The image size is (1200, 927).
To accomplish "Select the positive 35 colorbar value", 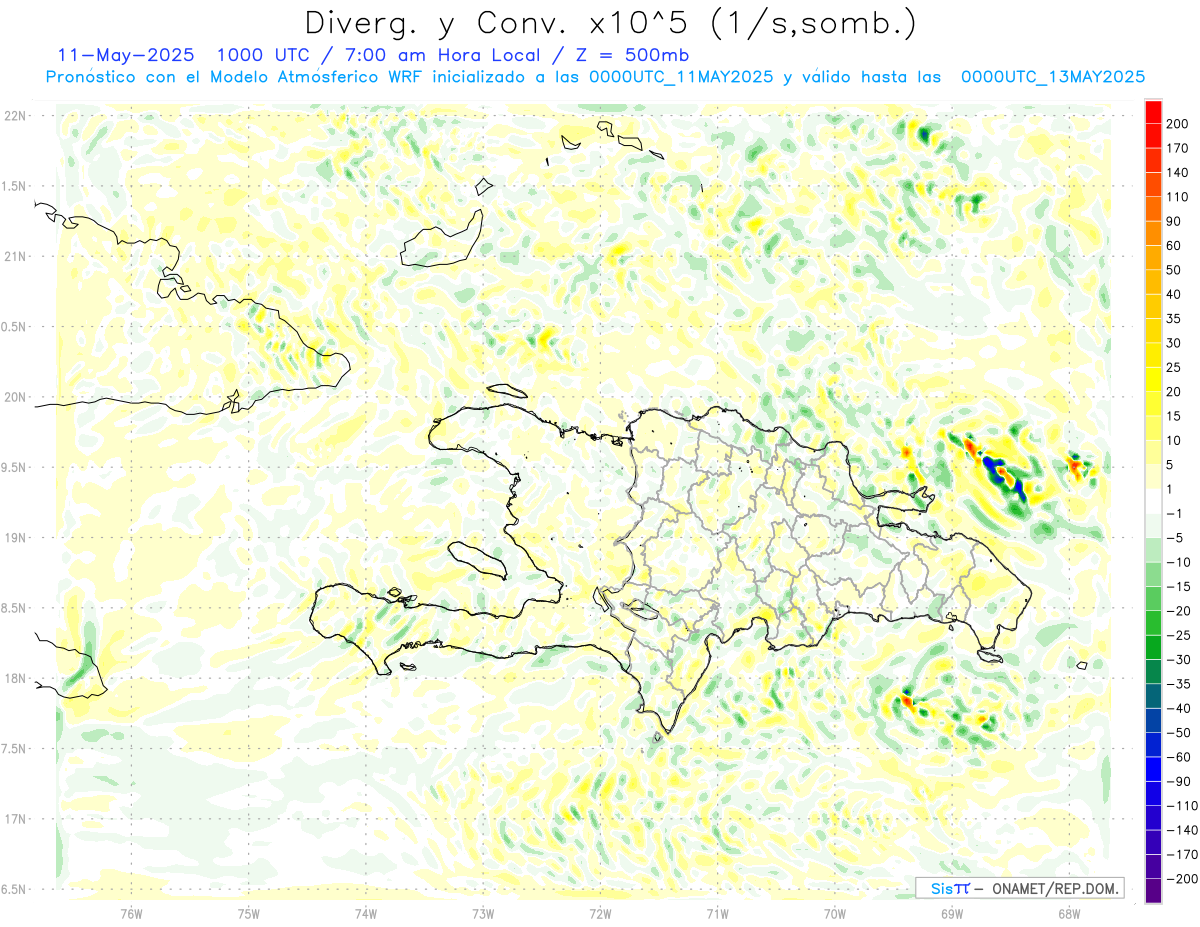I will point(1174,318).
